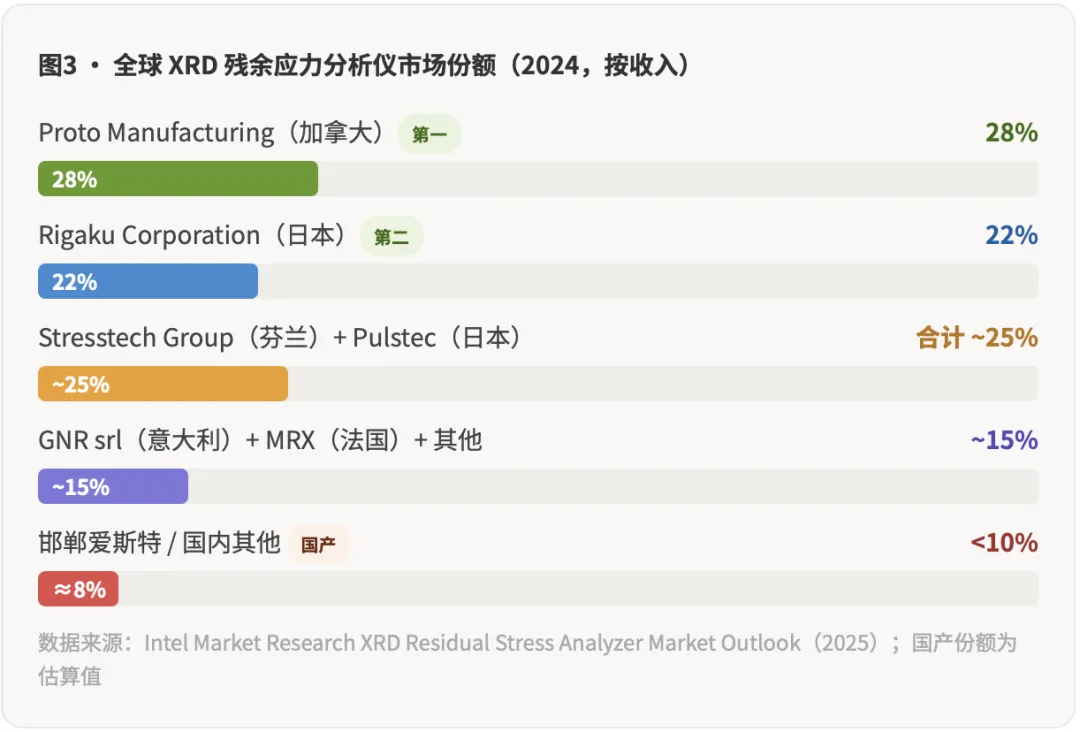Image resolution: width=1080 pixels, height=732 pixels.
Task: Click the orange ~25% Stresstech bar
Action: [x=160, y=383]
